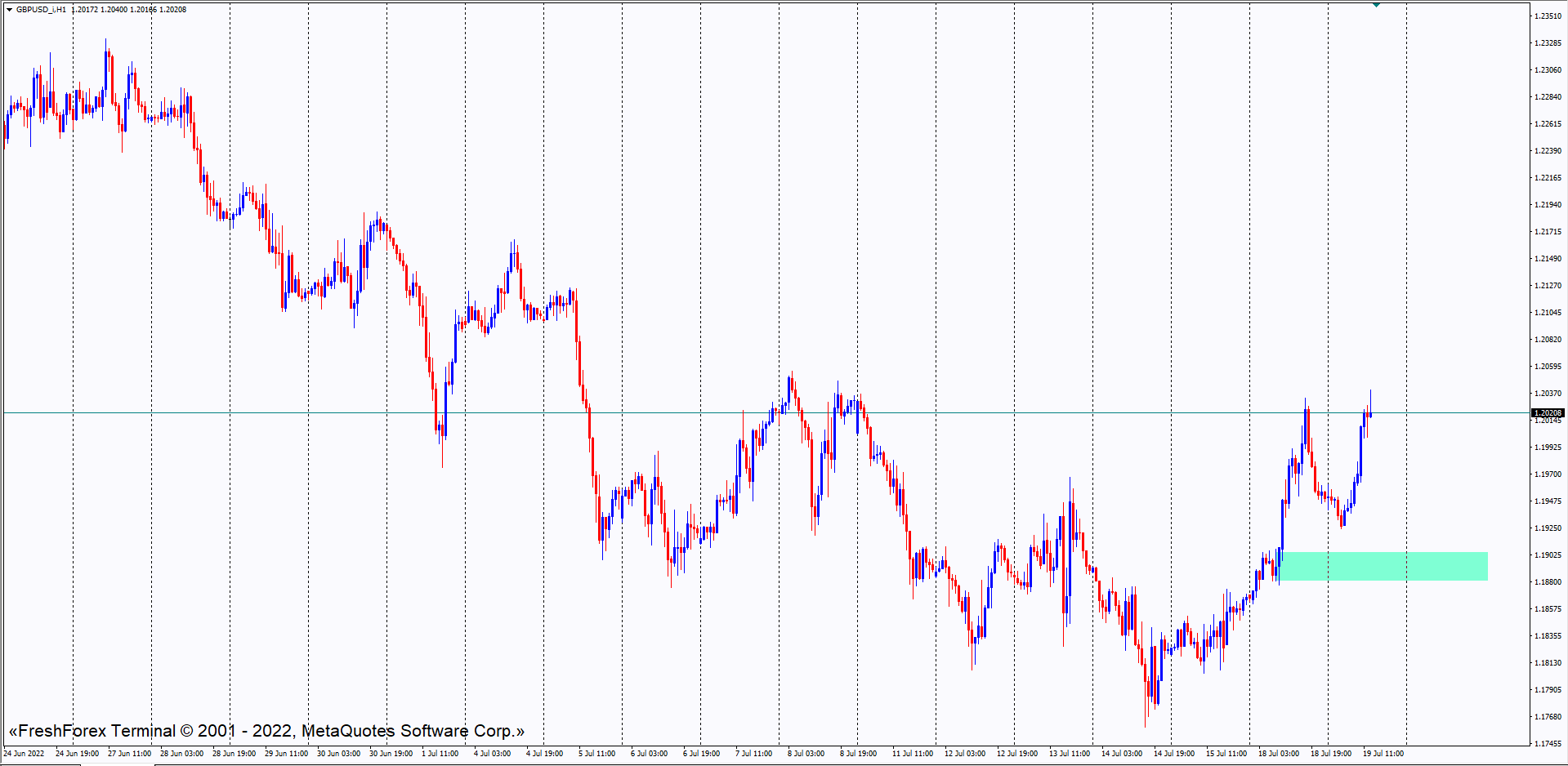Click the 14 Jul 19:00 time label

[x=1173, y=754]
